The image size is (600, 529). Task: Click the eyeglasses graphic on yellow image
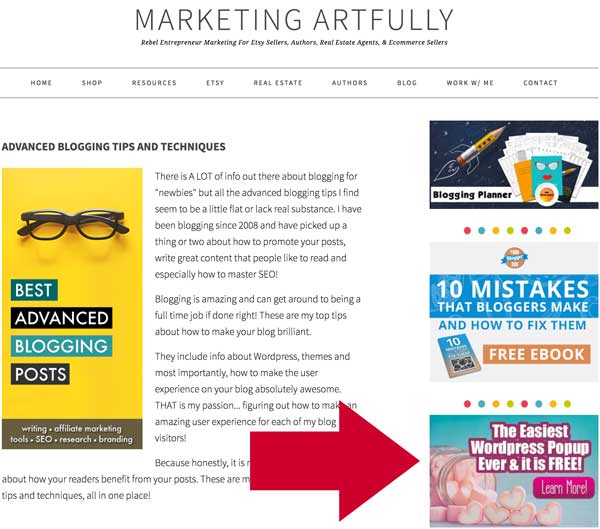click(x=73, y=224)
